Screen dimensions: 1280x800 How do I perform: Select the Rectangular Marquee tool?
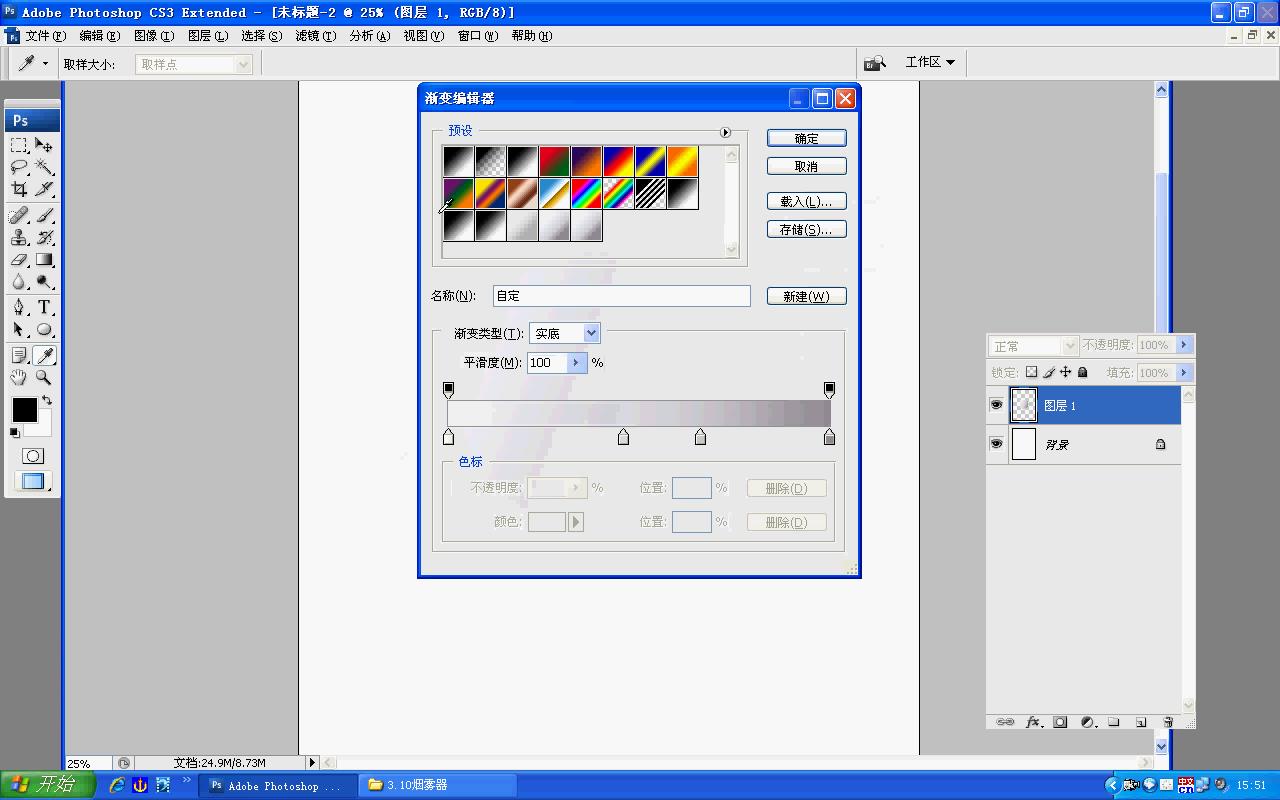pos(19,145)
